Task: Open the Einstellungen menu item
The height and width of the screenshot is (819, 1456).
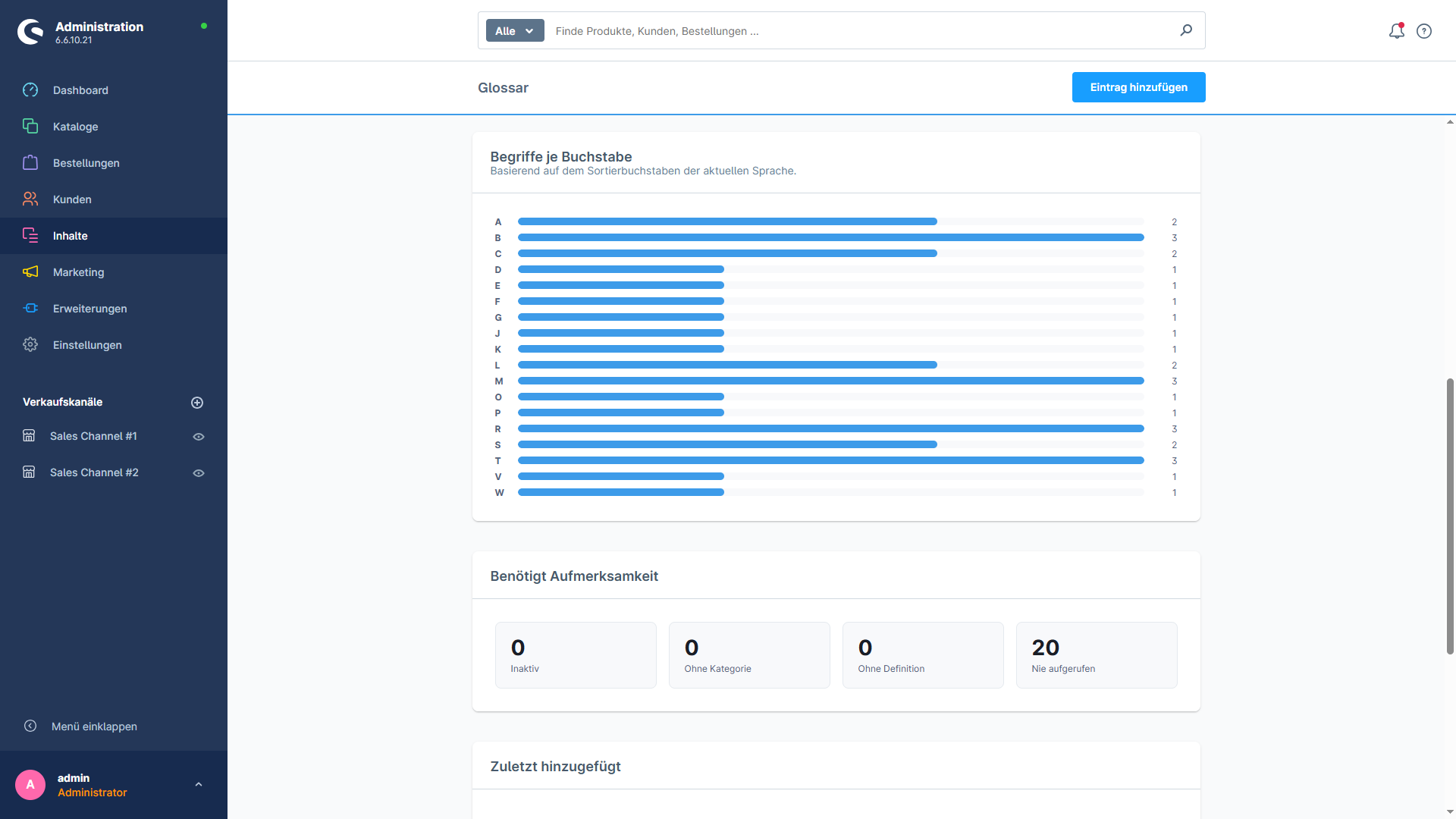Action: pyautogui.click(x=114, y=345)
